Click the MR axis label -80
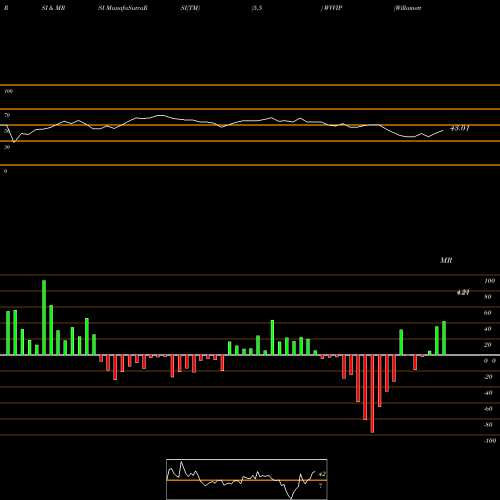 (488, 425)
